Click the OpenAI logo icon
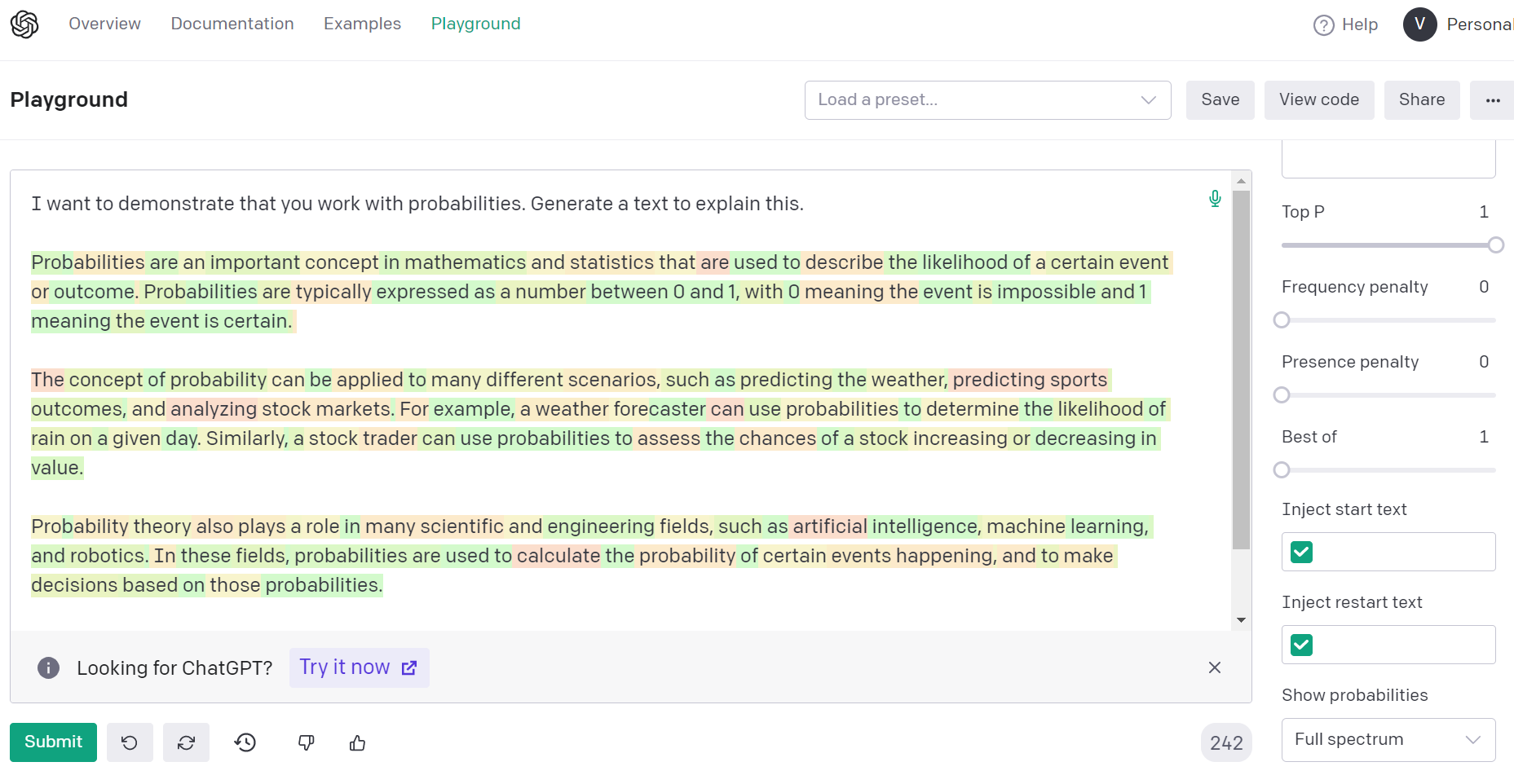 [x=24, y=24]
